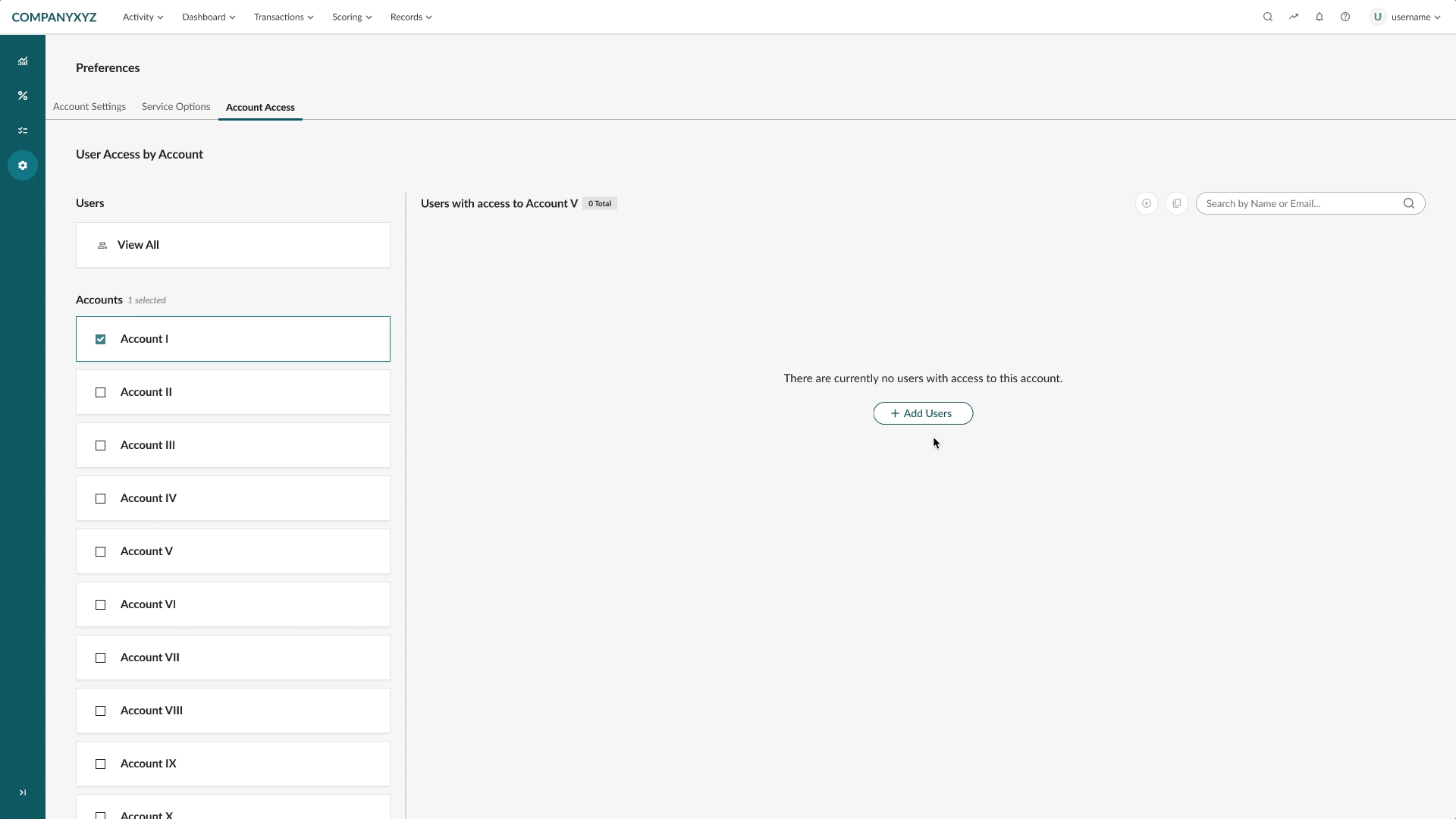Open the checklist icon in the sidebar
This screenshot has width=1456, height=819.
point(23,130)
